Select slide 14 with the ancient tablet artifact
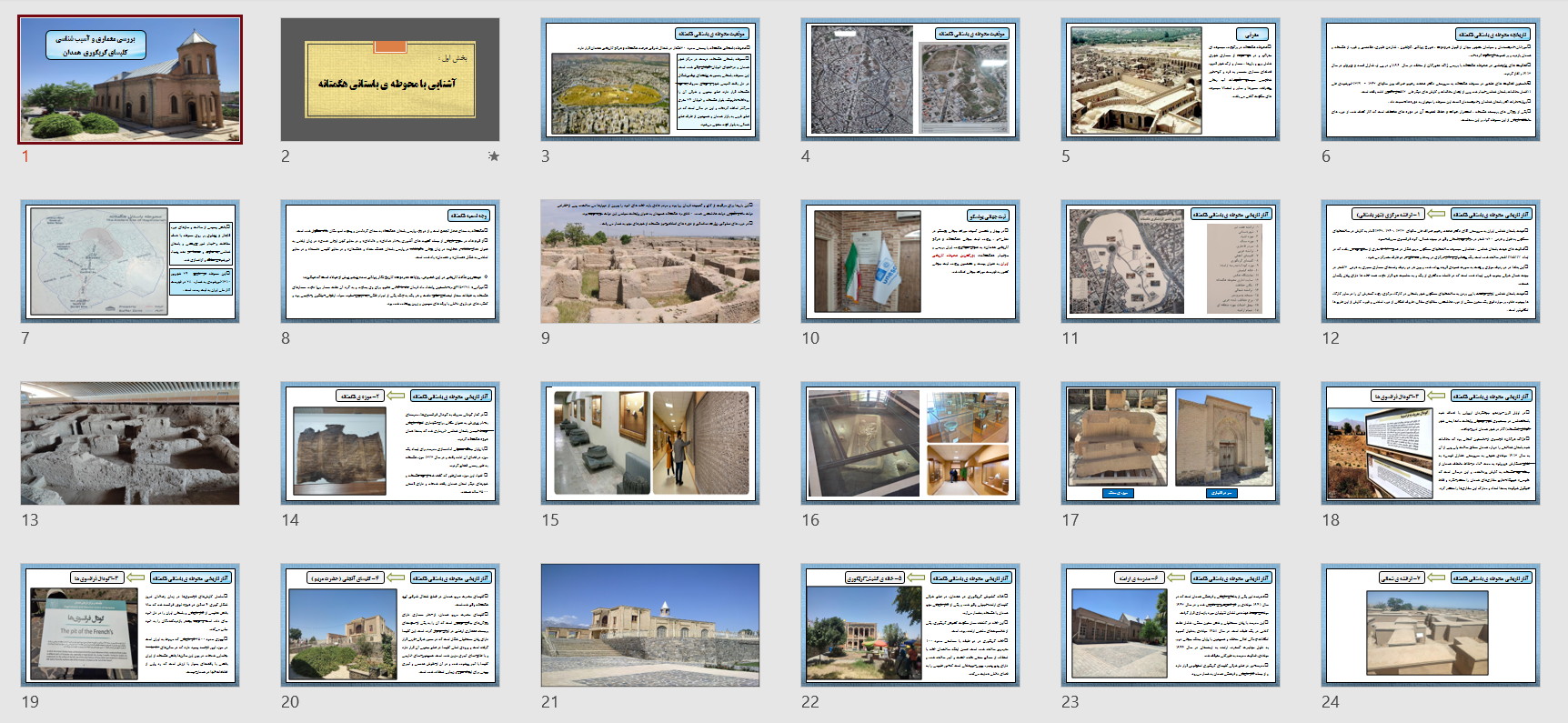 point(390,443)
